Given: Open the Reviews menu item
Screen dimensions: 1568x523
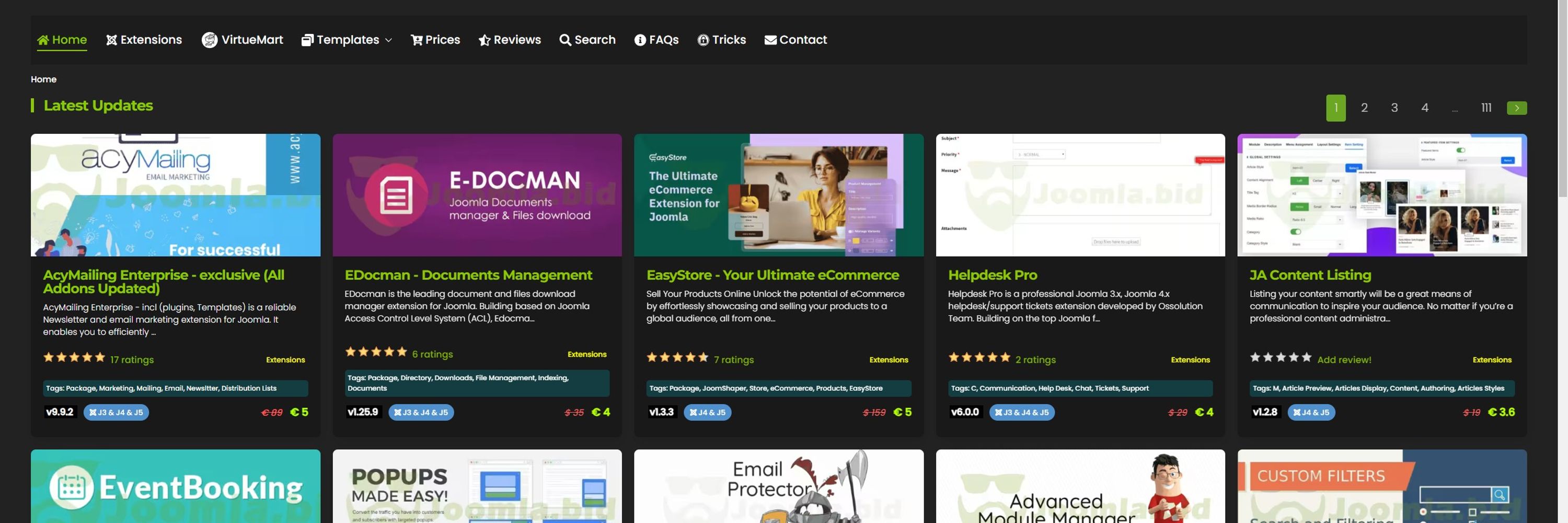Looking at the screenshot, I should [x=510, y=40].
